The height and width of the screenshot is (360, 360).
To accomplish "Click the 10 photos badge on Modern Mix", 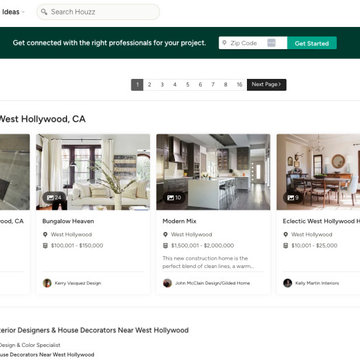I will click(x=174, y=198).
